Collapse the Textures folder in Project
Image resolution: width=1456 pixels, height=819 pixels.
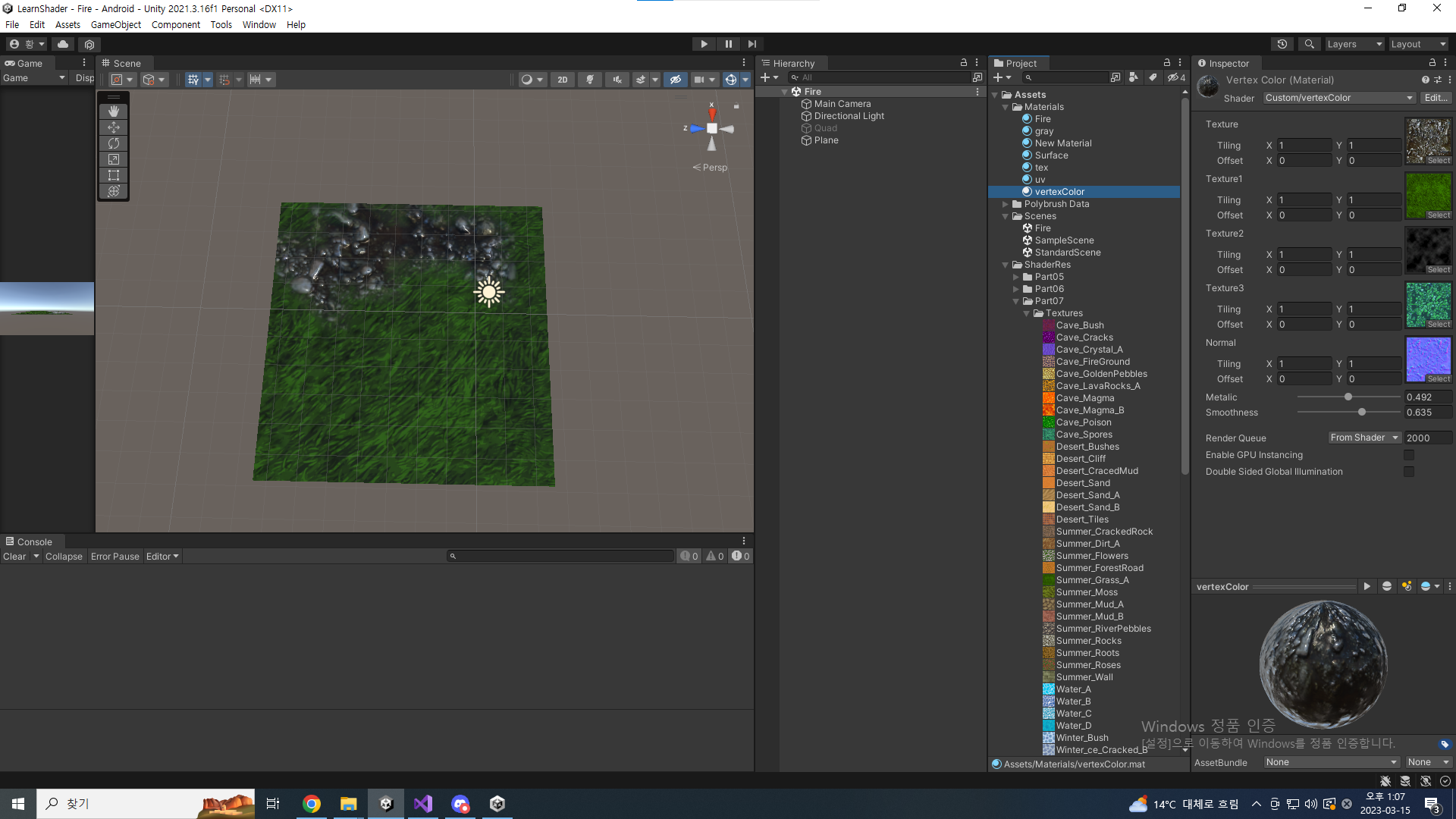point(1028,313)
